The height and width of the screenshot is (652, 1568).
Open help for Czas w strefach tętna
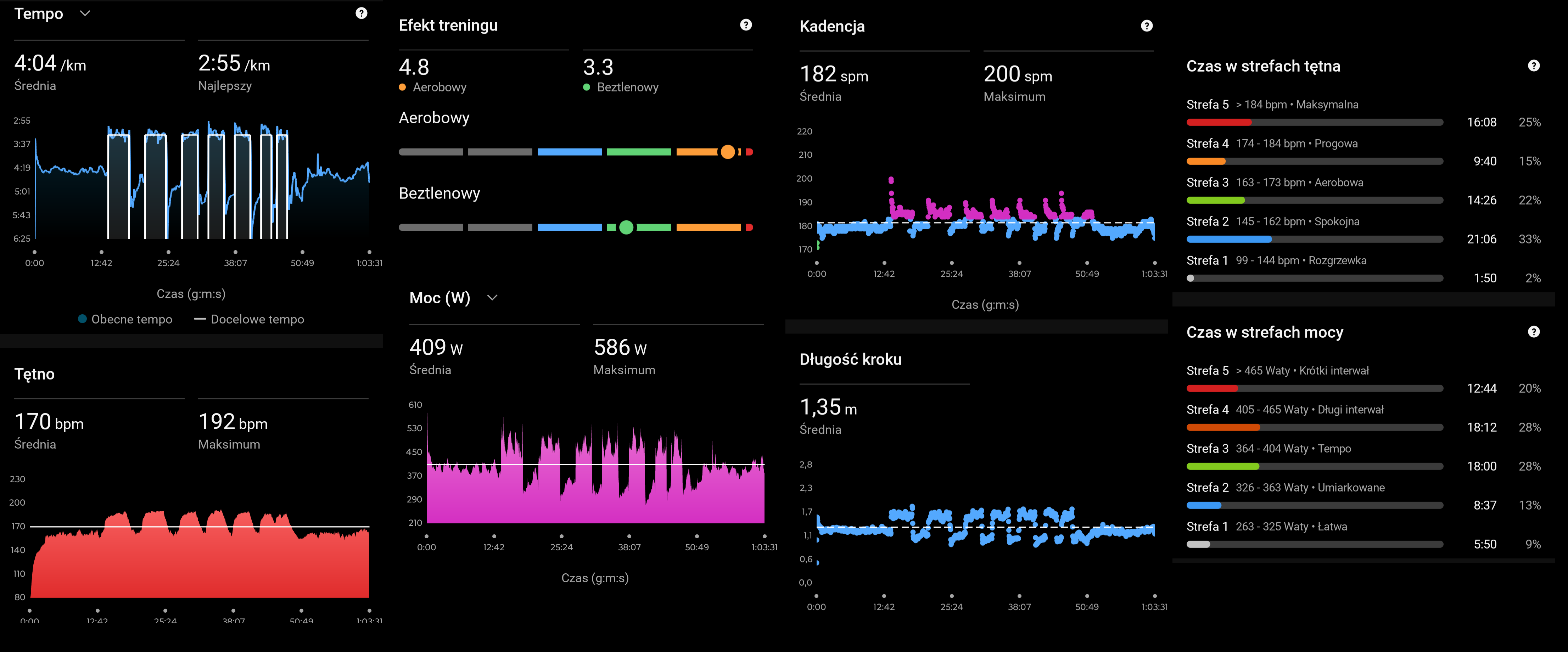pyautogui.click(x=1533, y=66)
